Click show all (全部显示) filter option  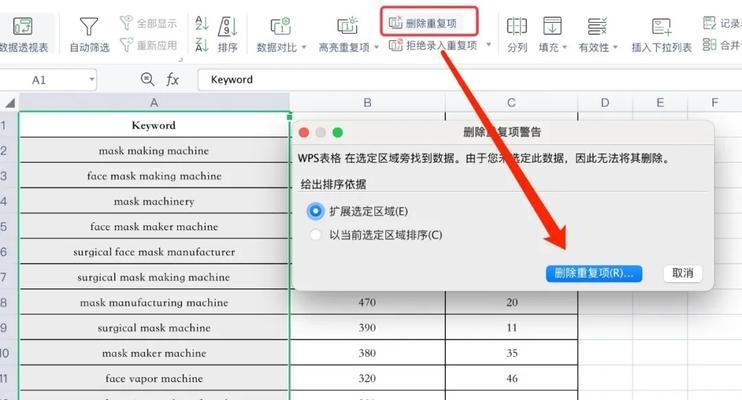click(148, 23)
